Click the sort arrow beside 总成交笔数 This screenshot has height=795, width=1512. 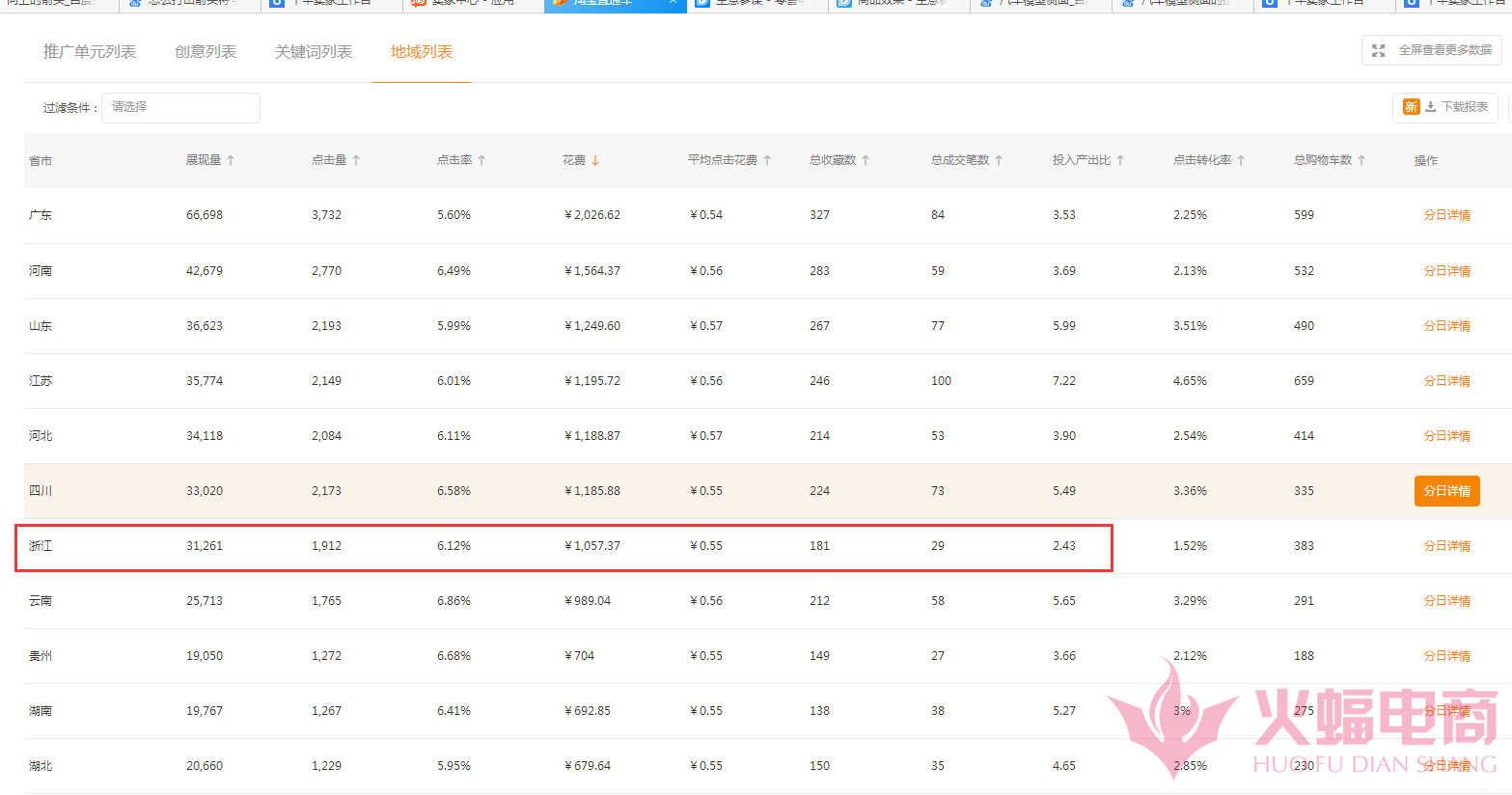click(x=999, y=160)
